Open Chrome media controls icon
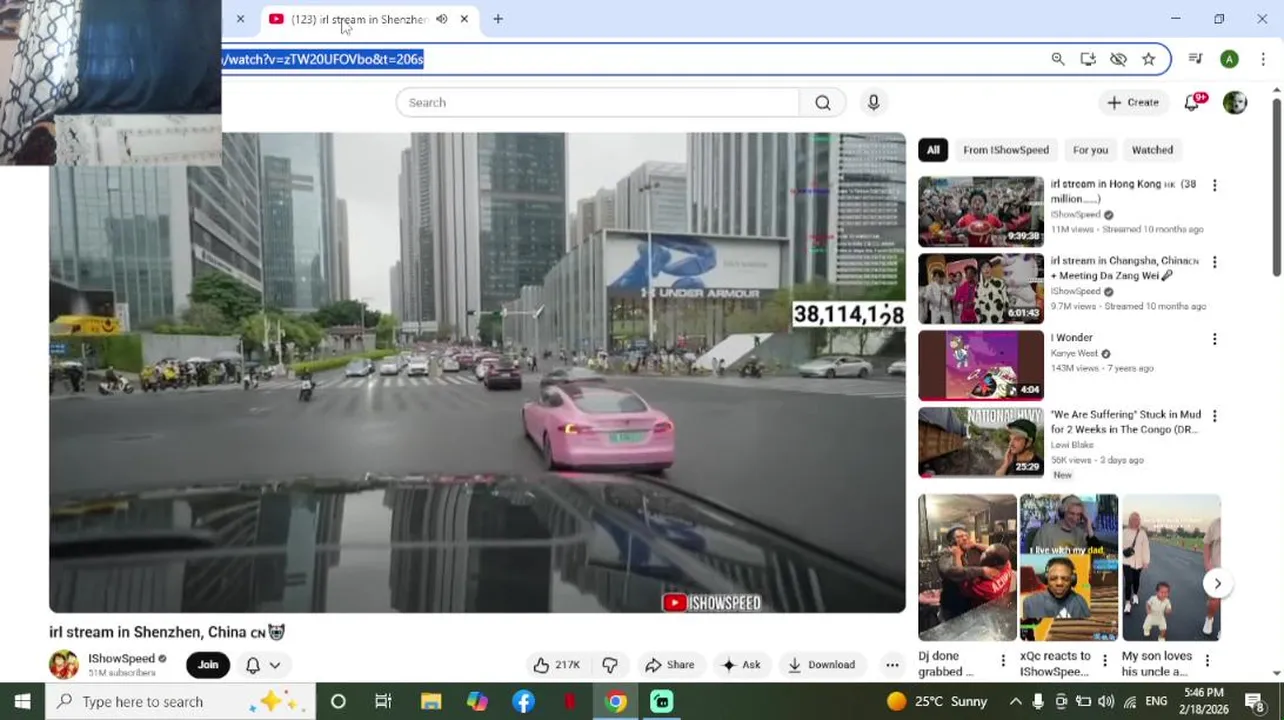The image size is (1284, 720). (1195, 59)
